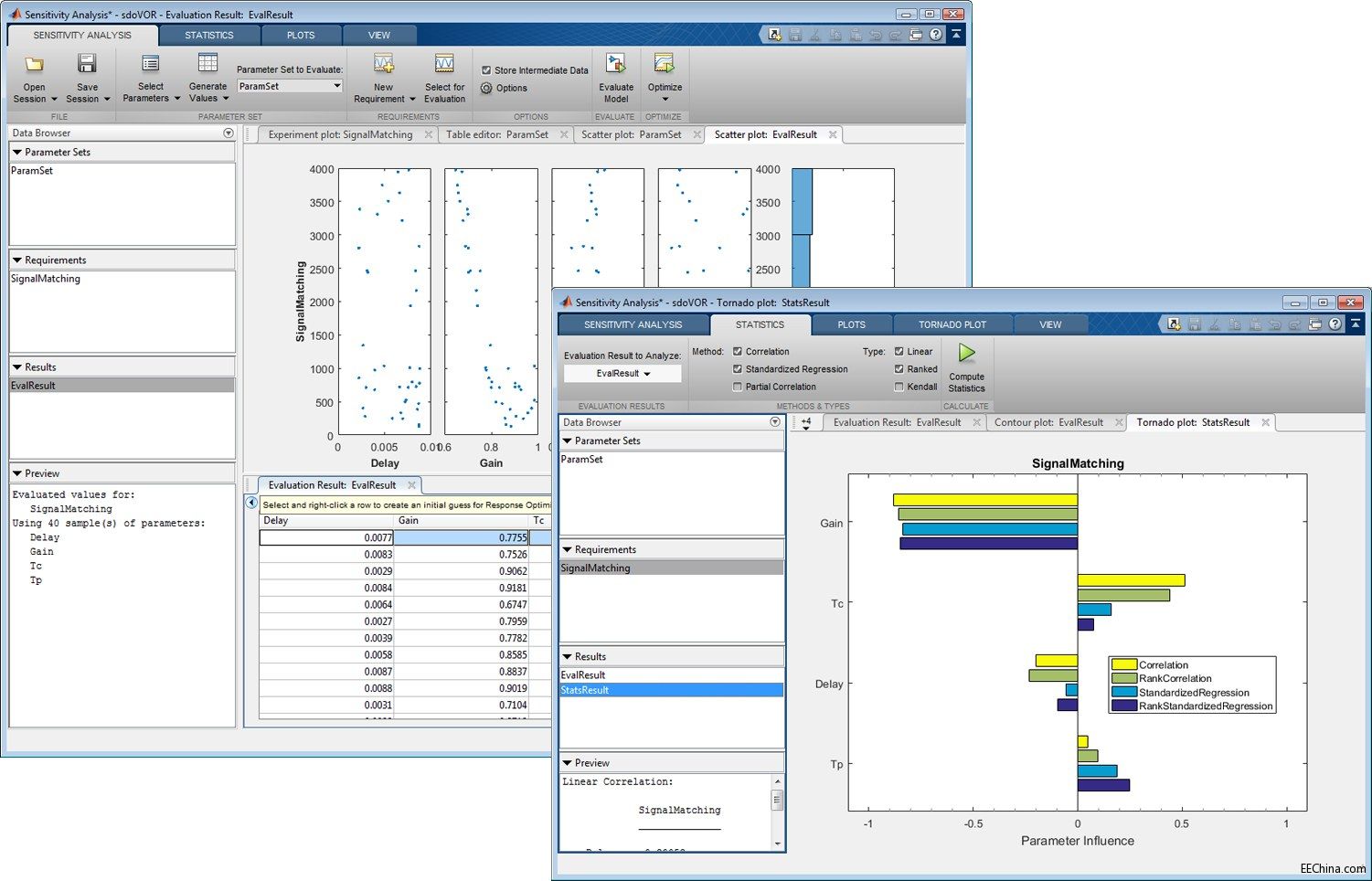Collapse the Preview section in the Data Browser

(x=19, y=472)
